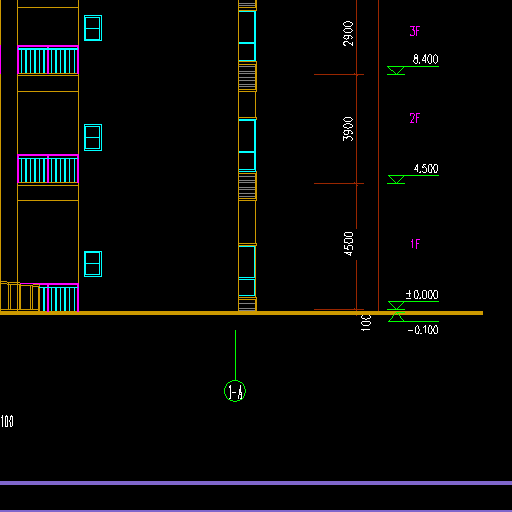Viewport: 512px width, 512px height.
Task: Click the ±0.000 elevation marker triangle
Action: pos(396,305)
